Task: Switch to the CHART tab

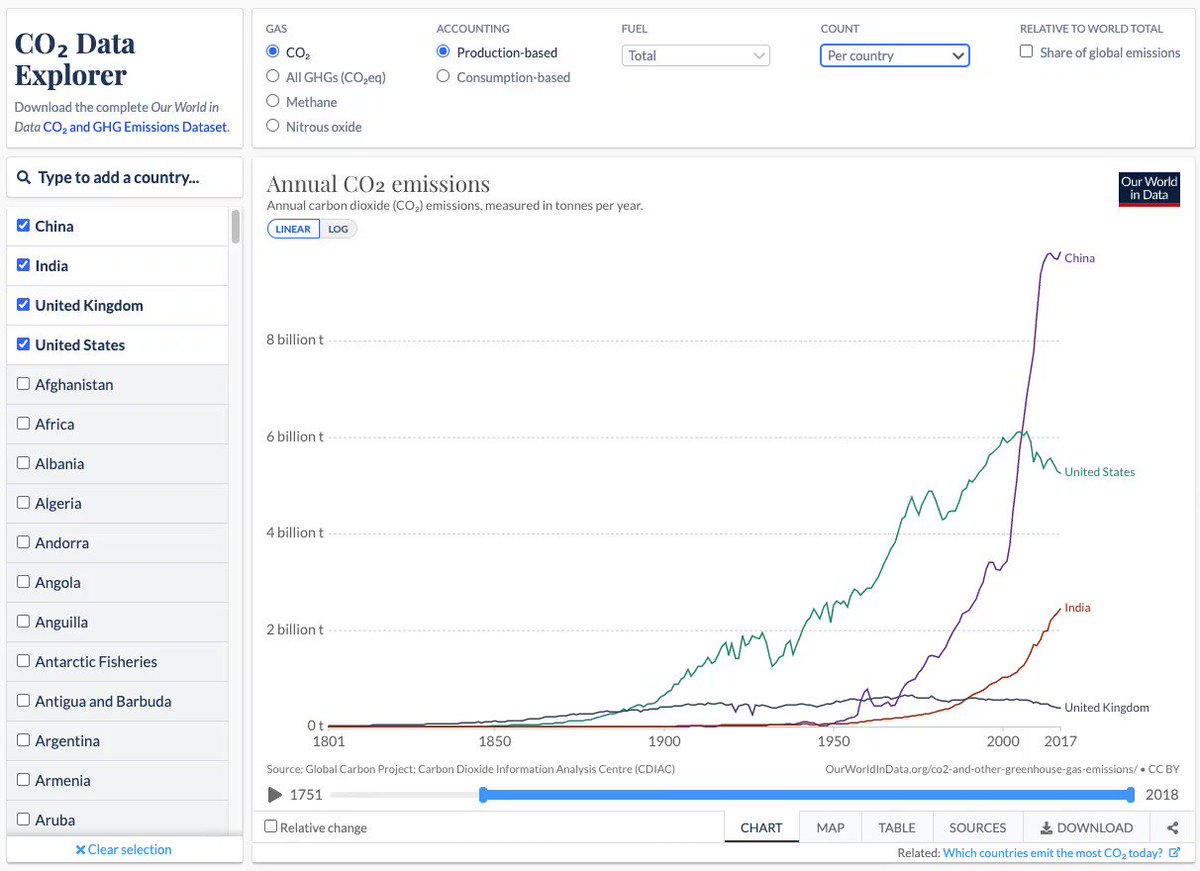Action: tap(761, 828)
